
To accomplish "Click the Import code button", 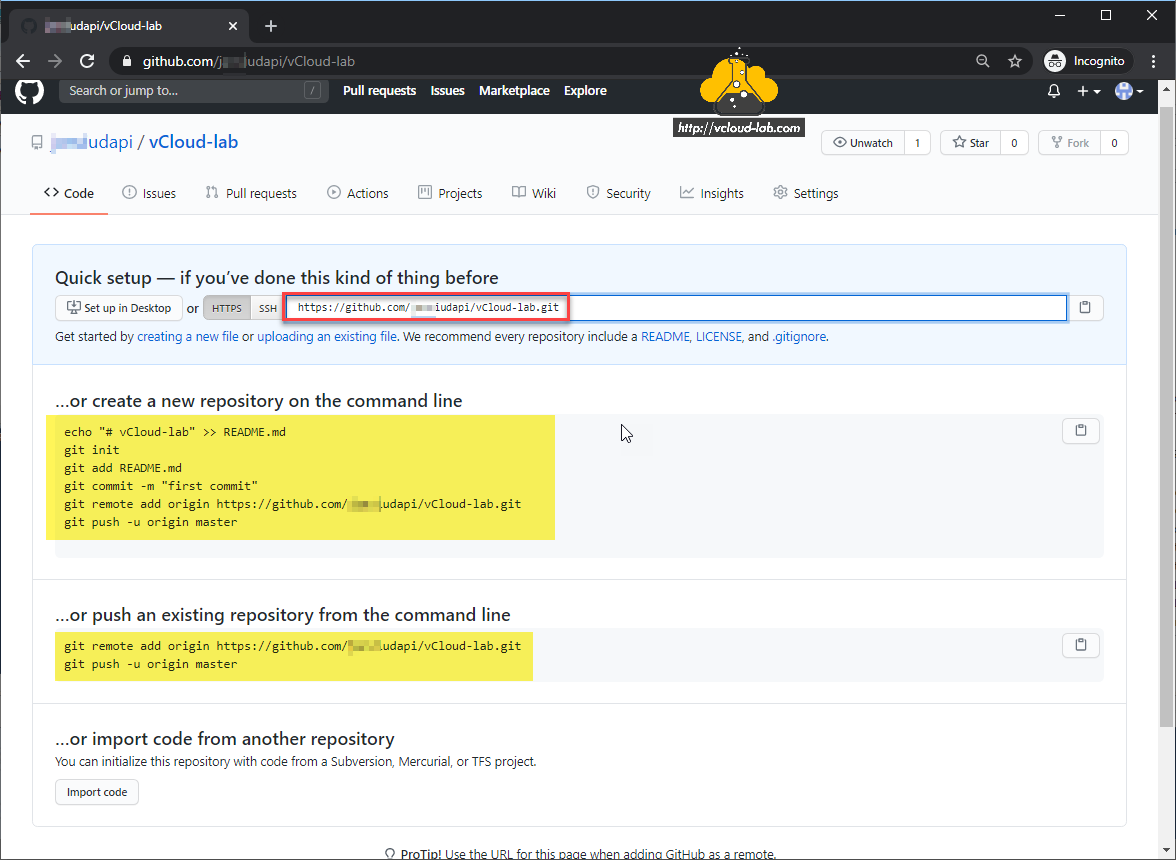I will [97, 793].
